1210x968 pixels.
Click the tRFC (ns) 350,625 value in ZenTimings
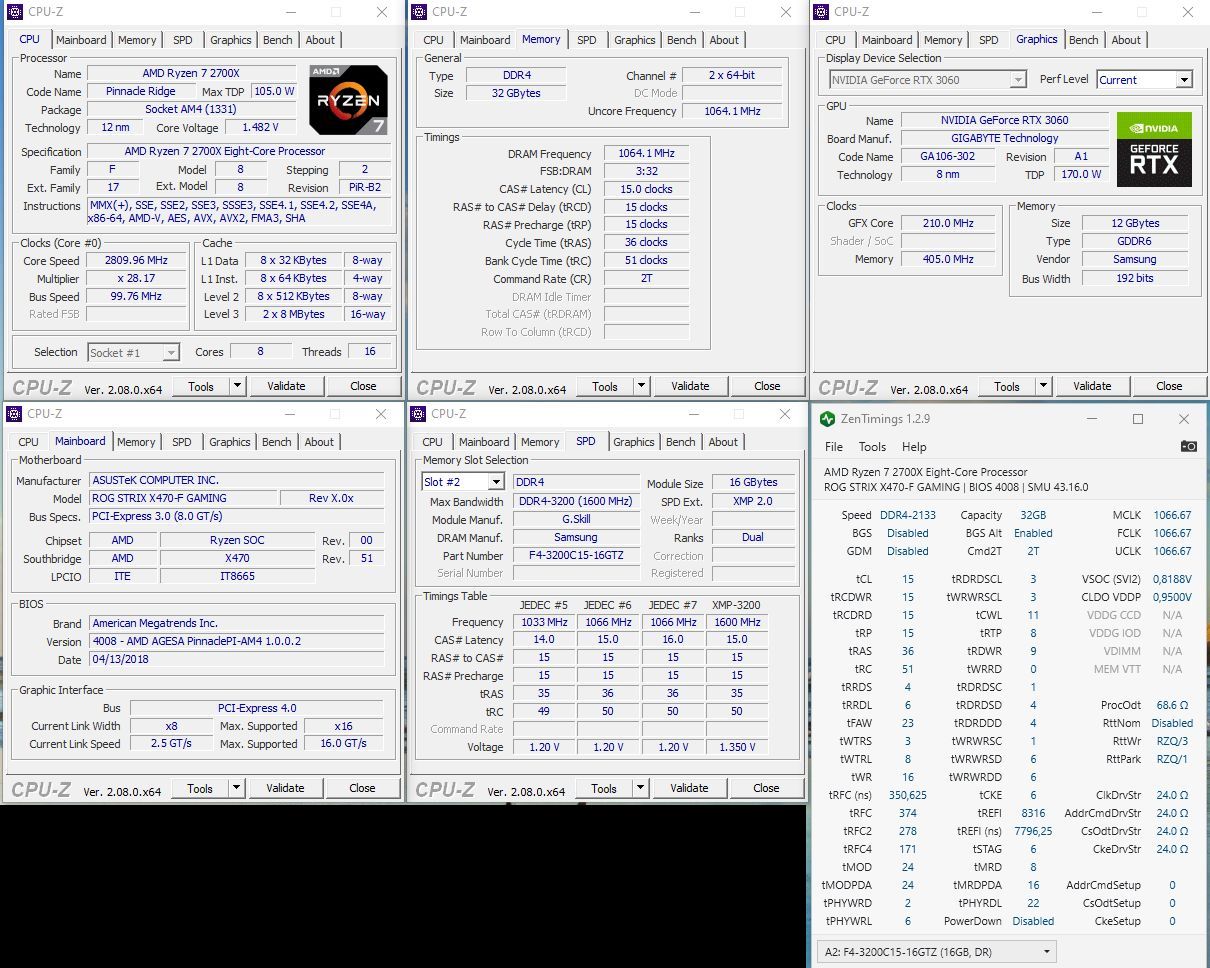(x=908, y=795)
